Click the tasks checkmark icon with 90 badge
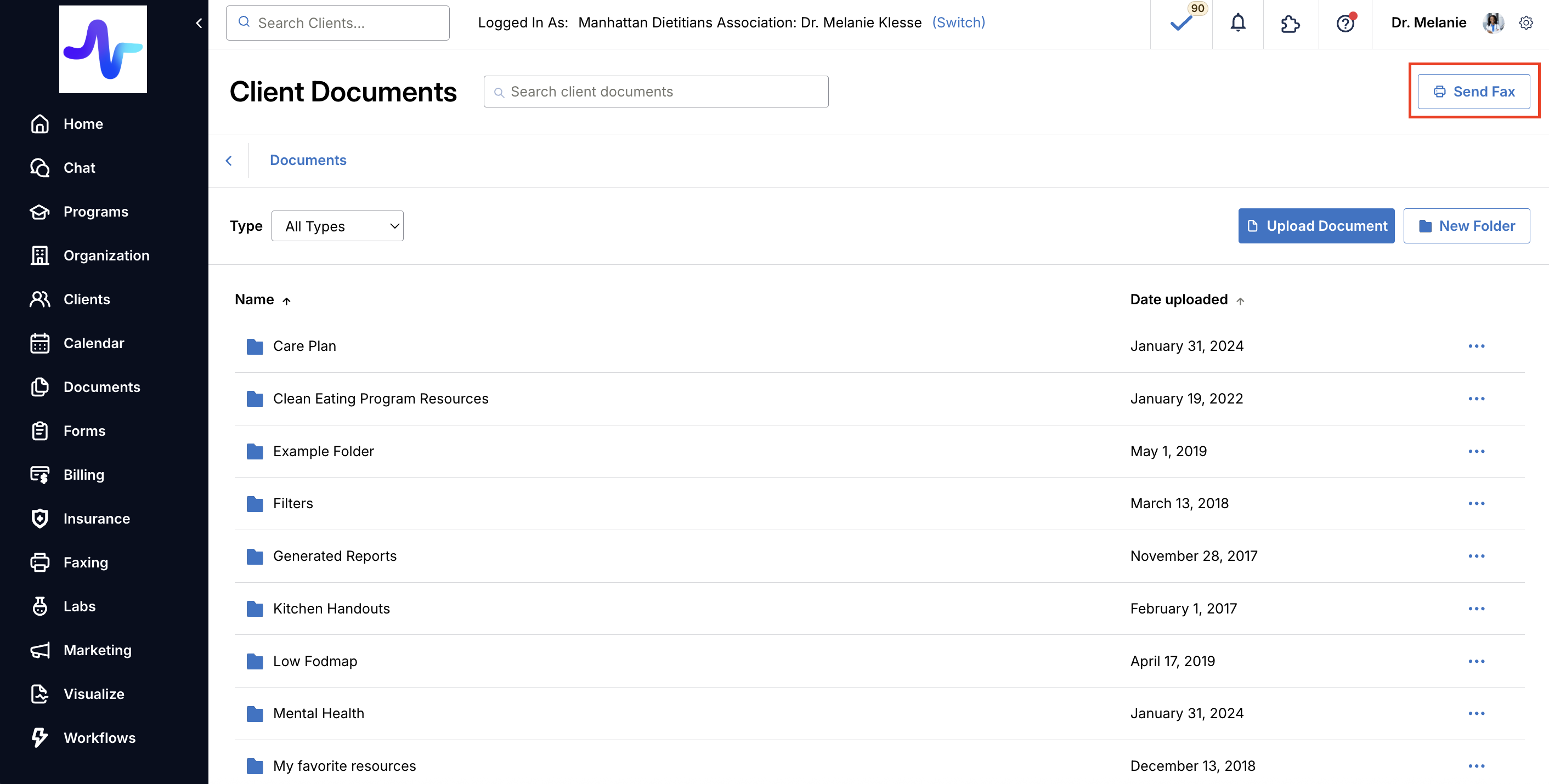The width and height of the screenshot is (1549, 784). click(1181, 23)
